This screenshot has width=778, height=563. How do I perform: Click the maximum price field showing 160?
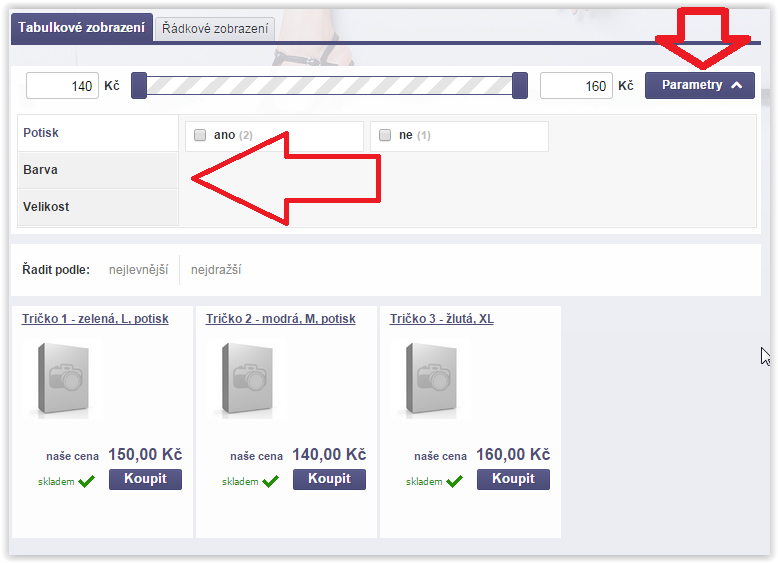(576, 86)
